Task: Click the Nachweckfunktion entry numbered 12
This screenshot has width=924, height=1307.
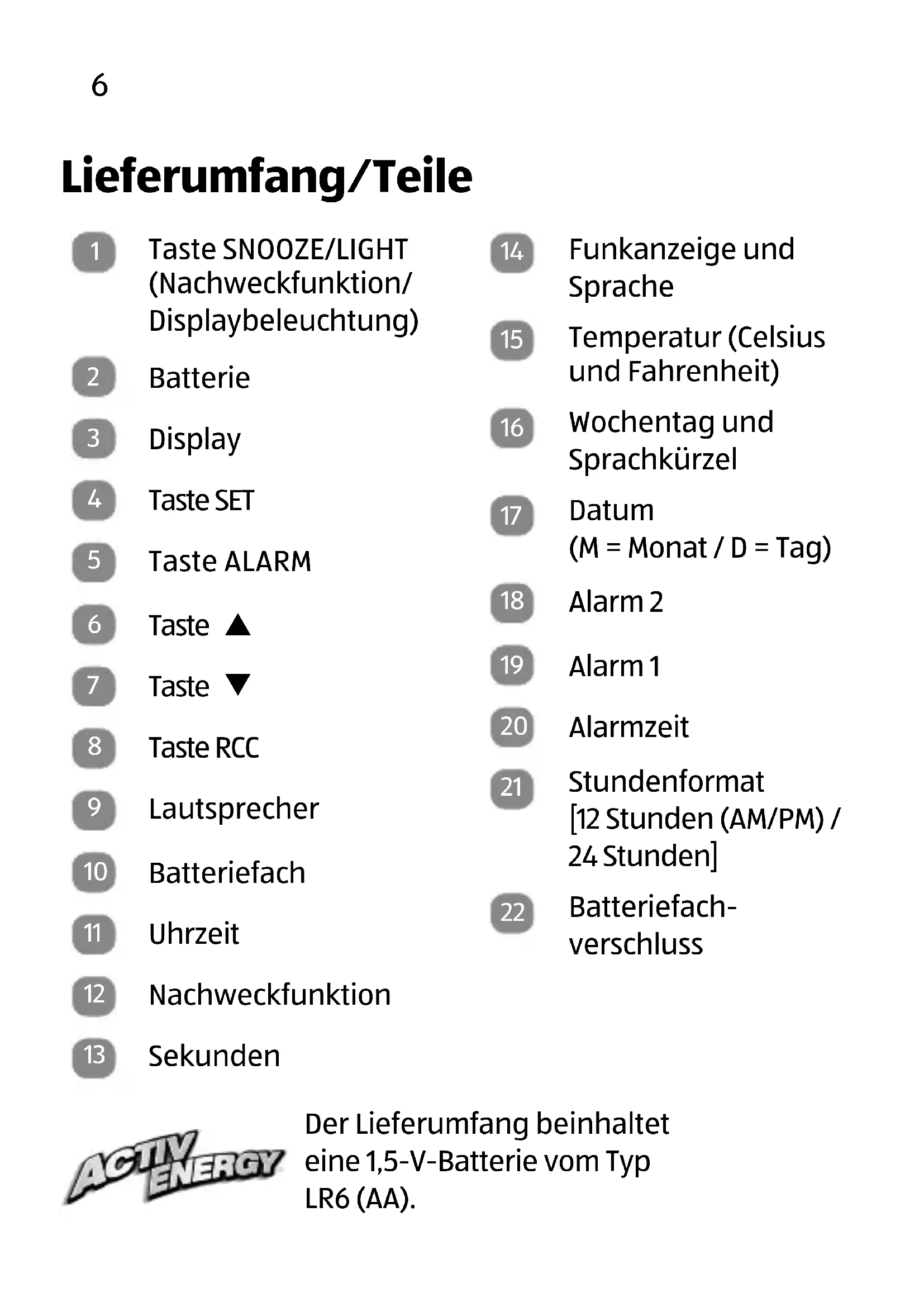Action: click(x=270, y=995)
